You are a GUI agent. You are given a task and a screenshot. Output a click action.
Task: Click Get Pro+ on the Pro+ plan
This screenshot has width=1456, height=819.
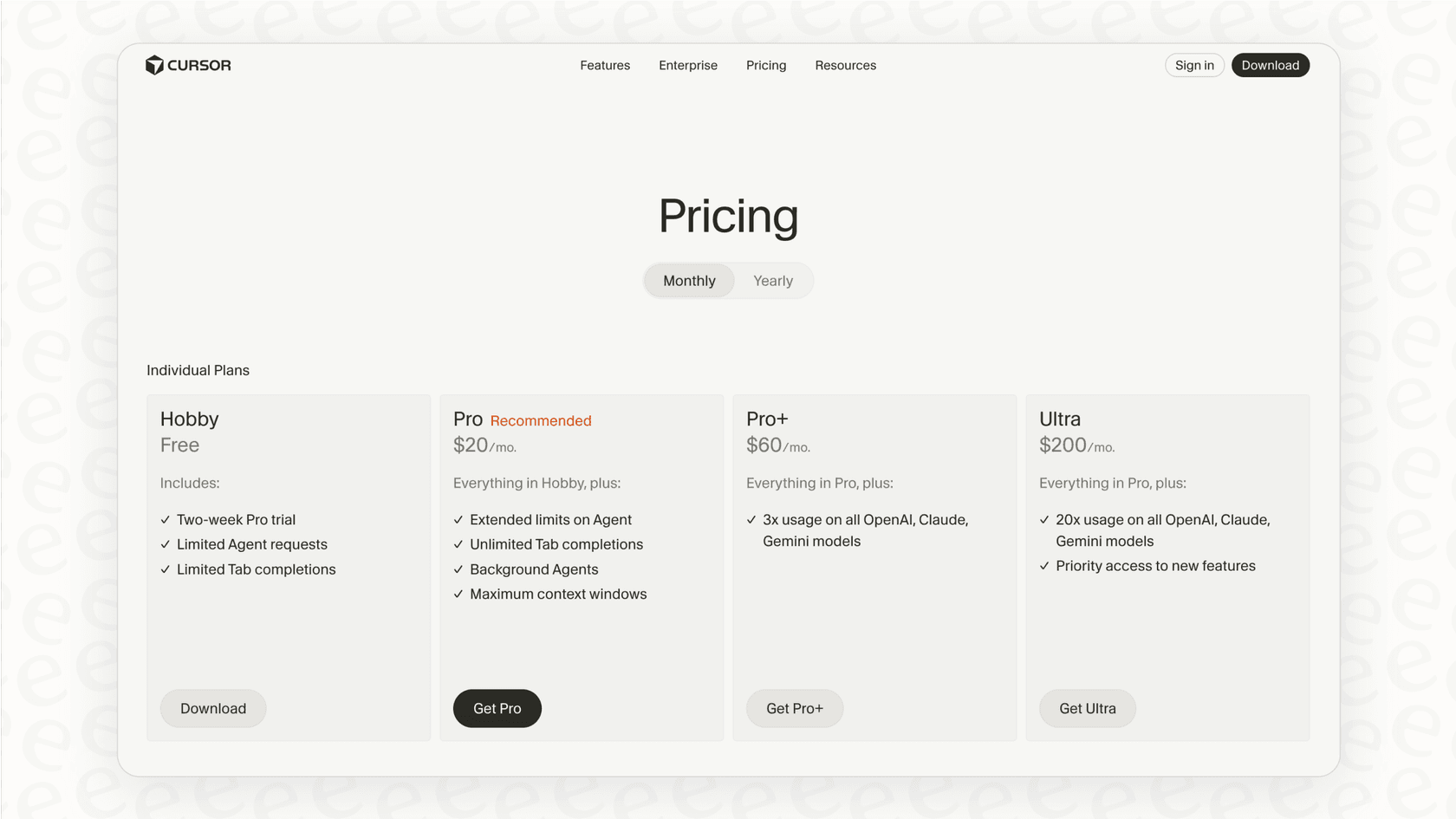point(794,708)
